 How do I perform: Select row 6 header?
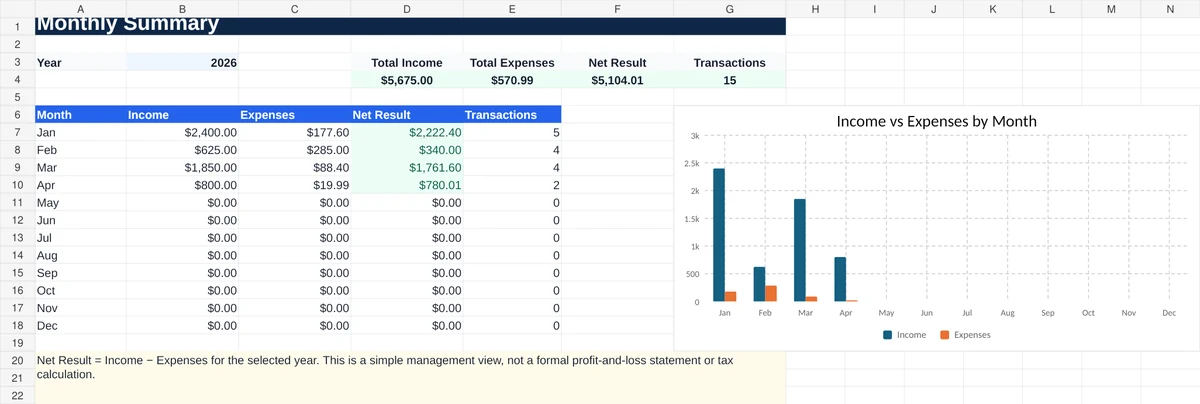pos(17,115)
